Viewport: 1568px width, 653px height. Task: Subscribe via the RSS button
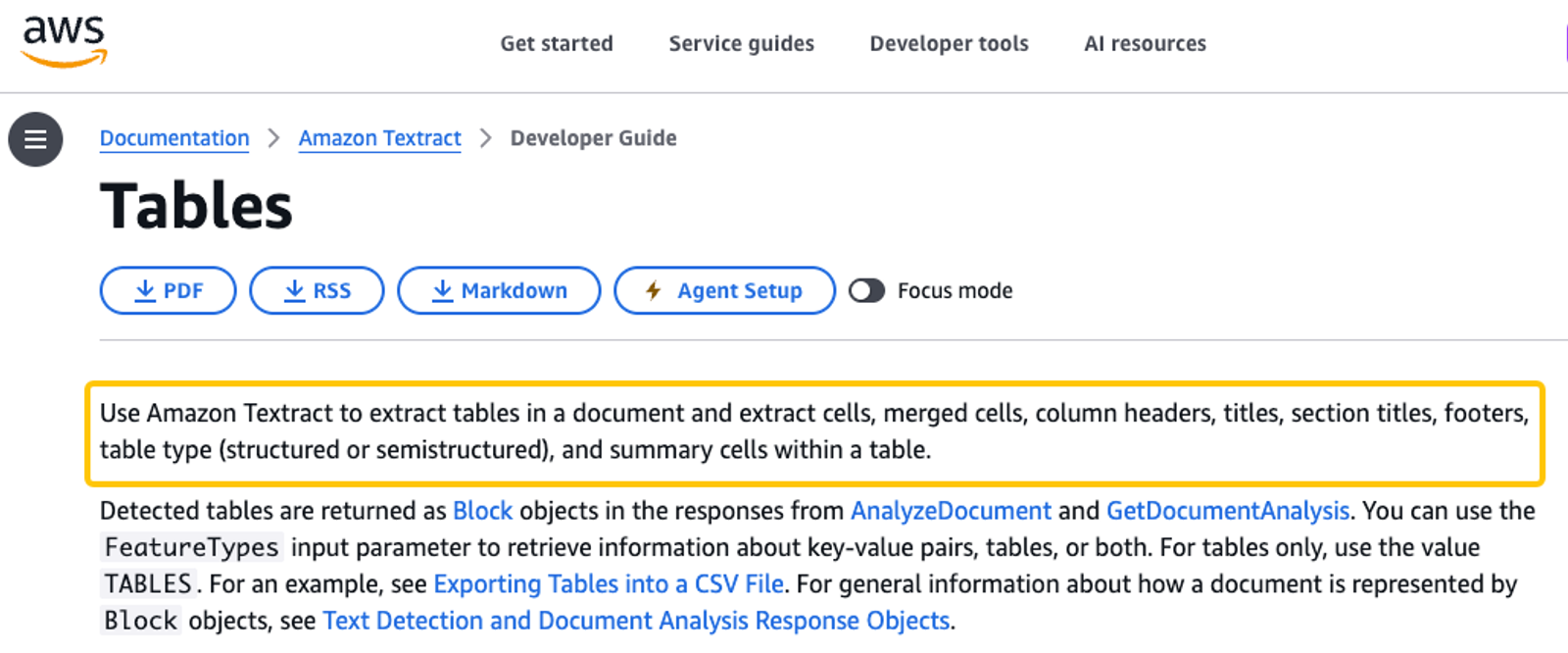tap(317, 290)
